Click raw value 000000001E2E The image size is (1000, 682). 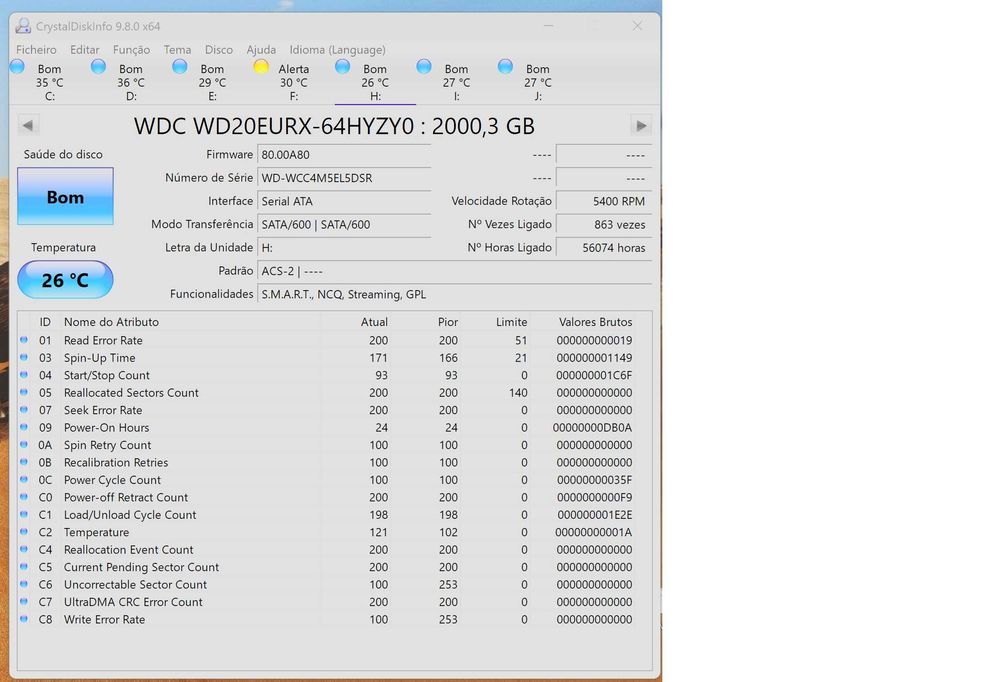pyautogui.click(x=594, y=514)
